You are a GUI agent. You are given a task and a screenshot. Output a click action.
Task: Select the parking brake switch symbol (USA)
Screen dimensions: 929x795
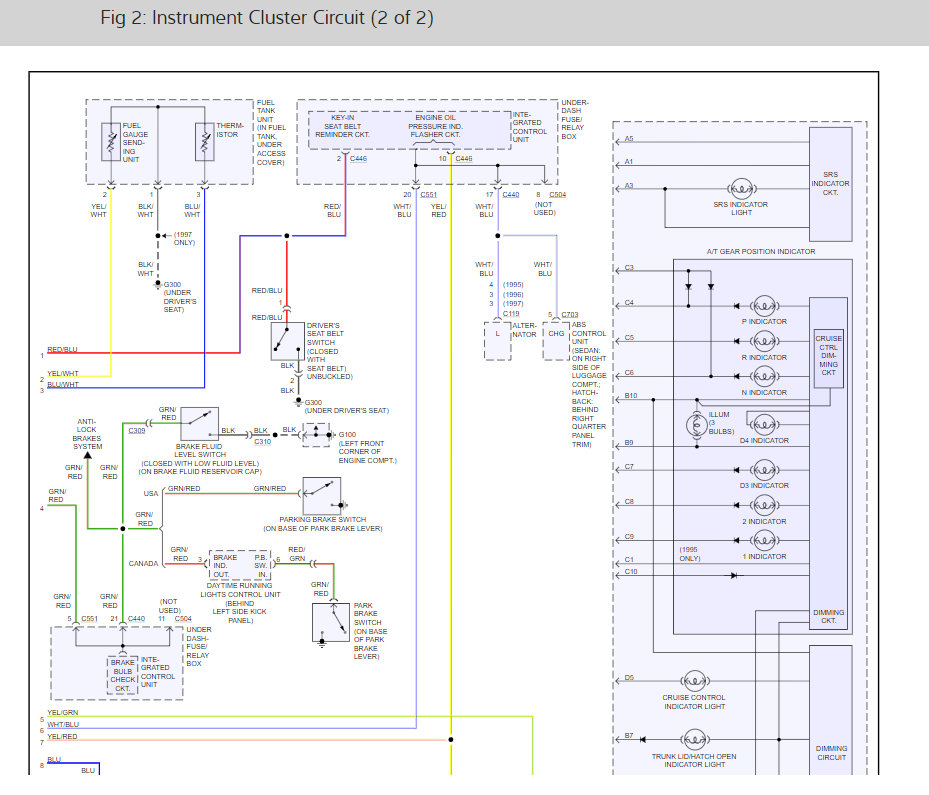tap(322, 496)
